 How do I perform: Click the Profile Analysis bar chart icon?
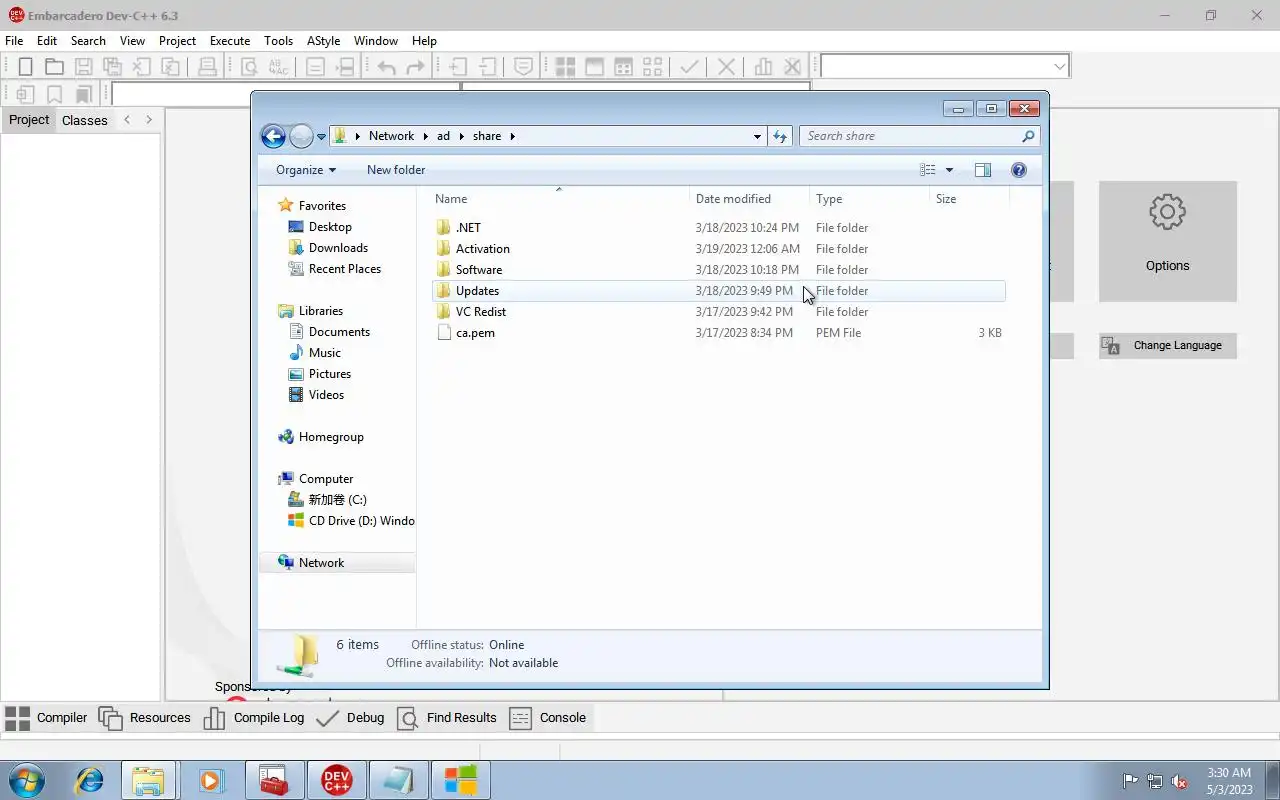tap(763, 67)
